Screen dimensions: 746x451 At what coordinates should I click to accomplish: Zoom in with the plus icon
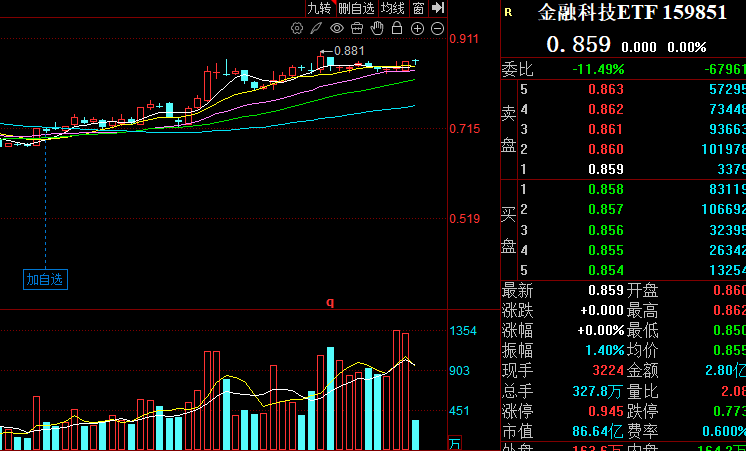[x=418, y=28]
